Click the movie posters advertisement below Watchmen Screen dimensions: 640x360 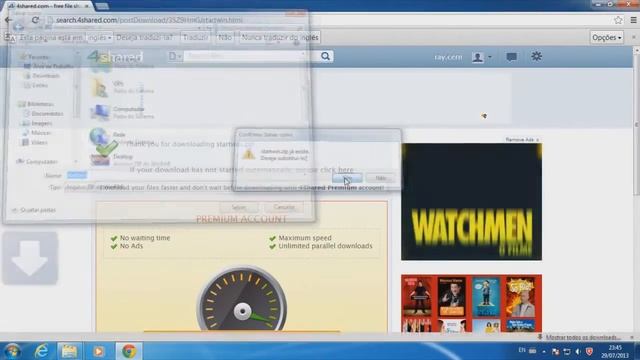[x=471, y=303]
